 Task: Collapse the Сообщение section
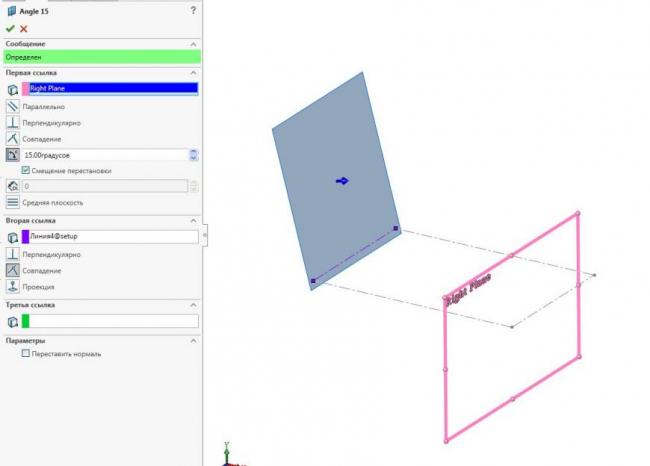pos(193,44)
